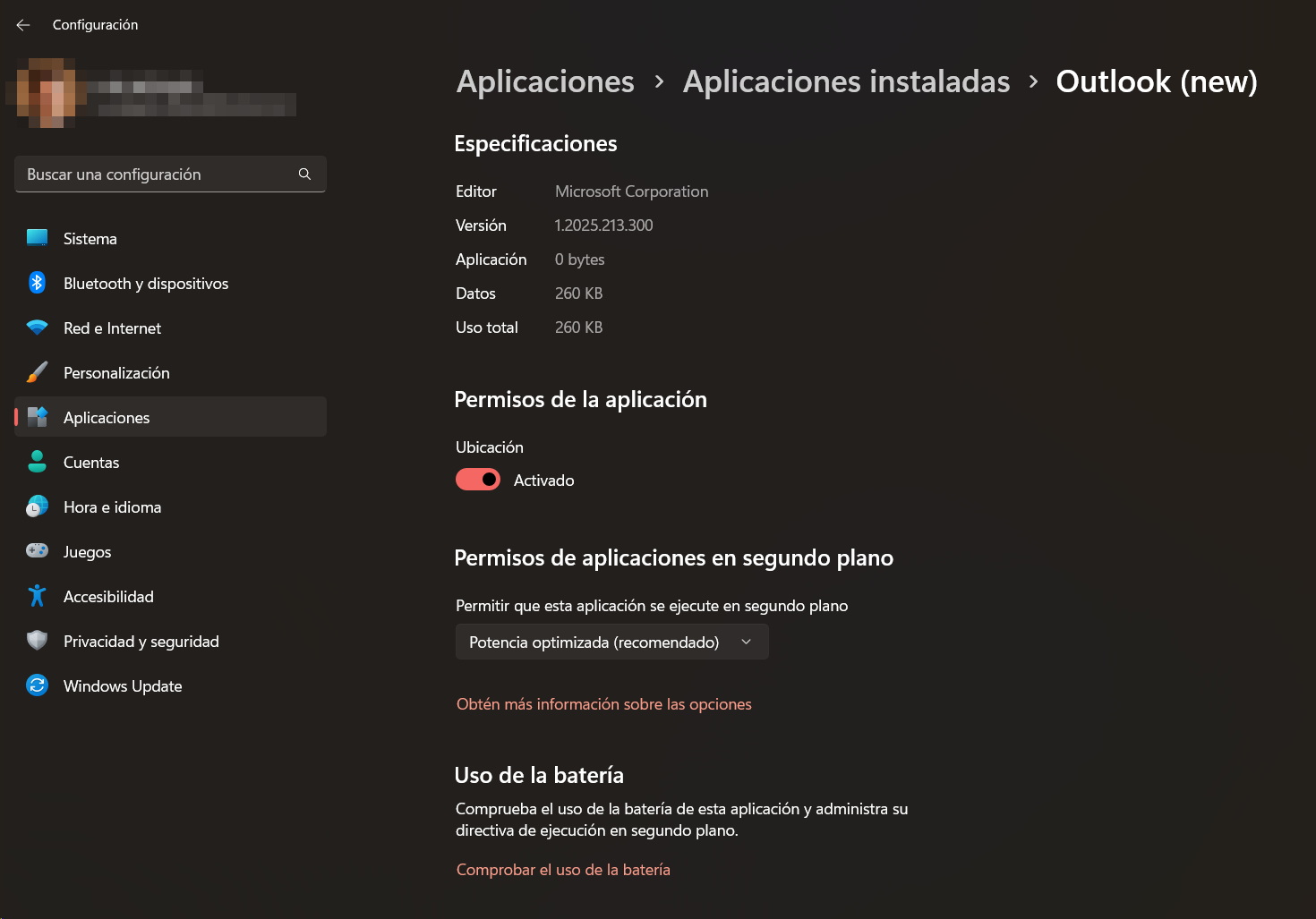Viewport: 1316px width, 919px height.
Task: Click the back arrow icon
Action: click(23, 25)
